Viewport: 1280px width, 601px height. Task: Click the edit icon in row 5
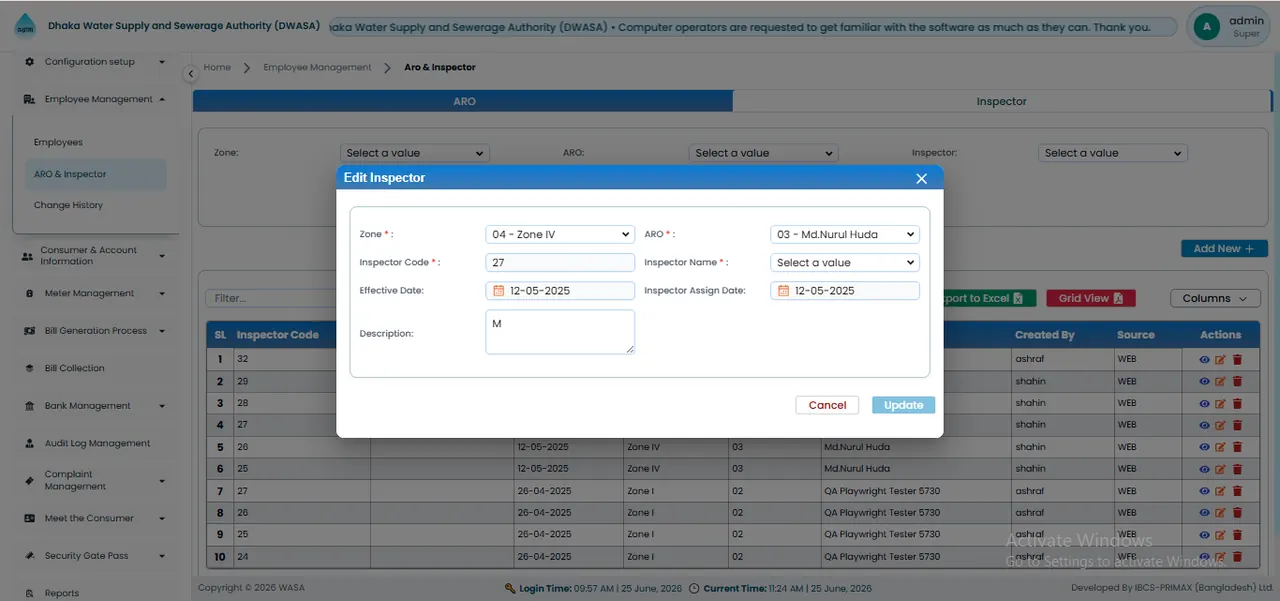pyautogui.click(x=1220, y=447)
